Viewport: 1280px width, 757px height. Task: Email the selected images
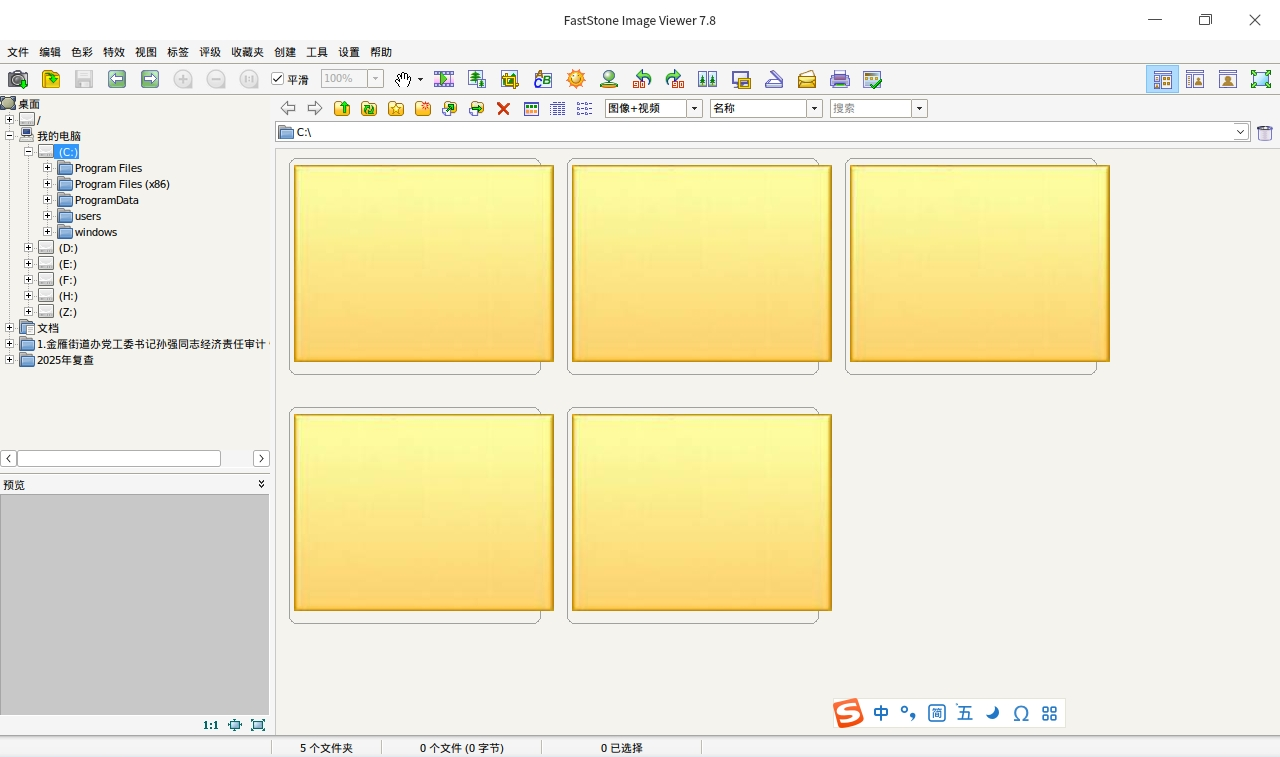pos(807,79)
